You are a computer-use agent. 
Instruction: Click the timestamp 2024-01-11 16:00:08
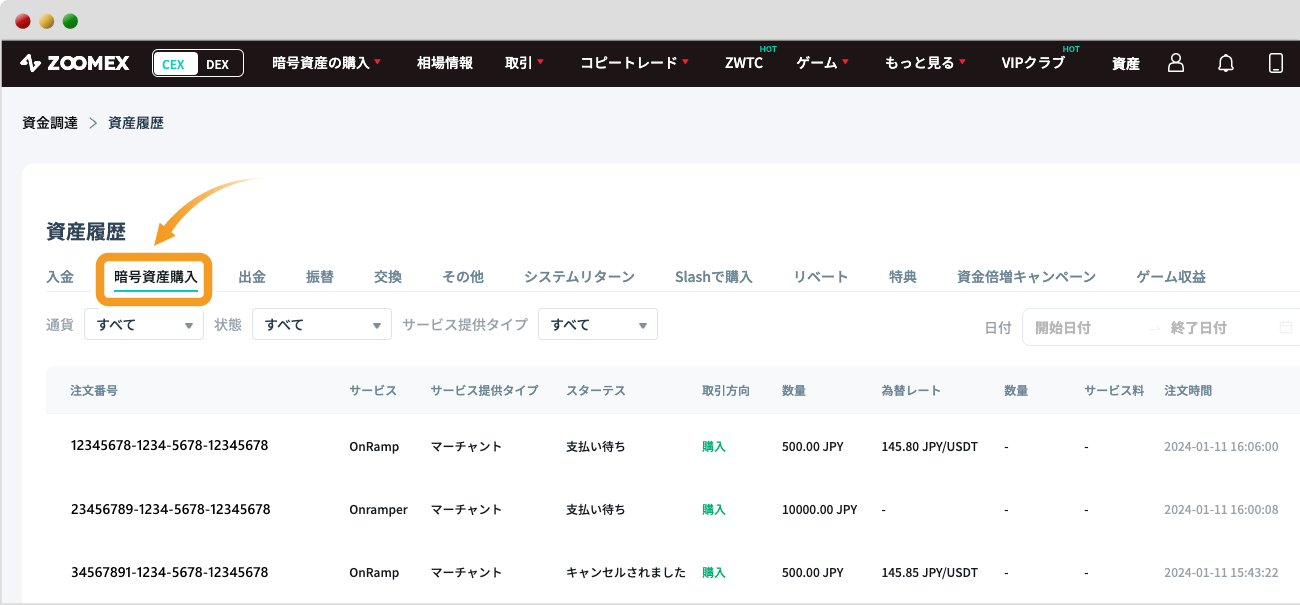(x=1221, y=510)
